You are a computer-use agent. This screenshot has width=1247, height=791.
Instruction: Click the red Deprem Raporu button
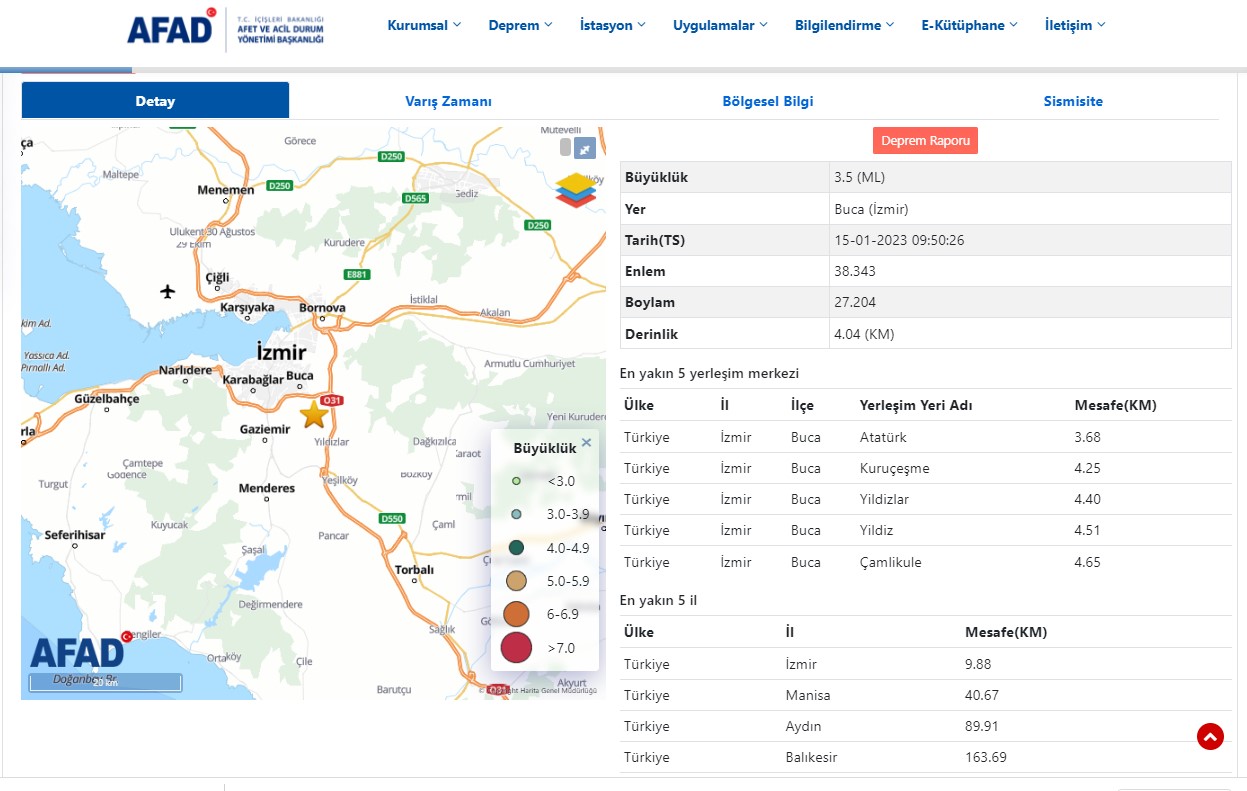click(925, 140)
